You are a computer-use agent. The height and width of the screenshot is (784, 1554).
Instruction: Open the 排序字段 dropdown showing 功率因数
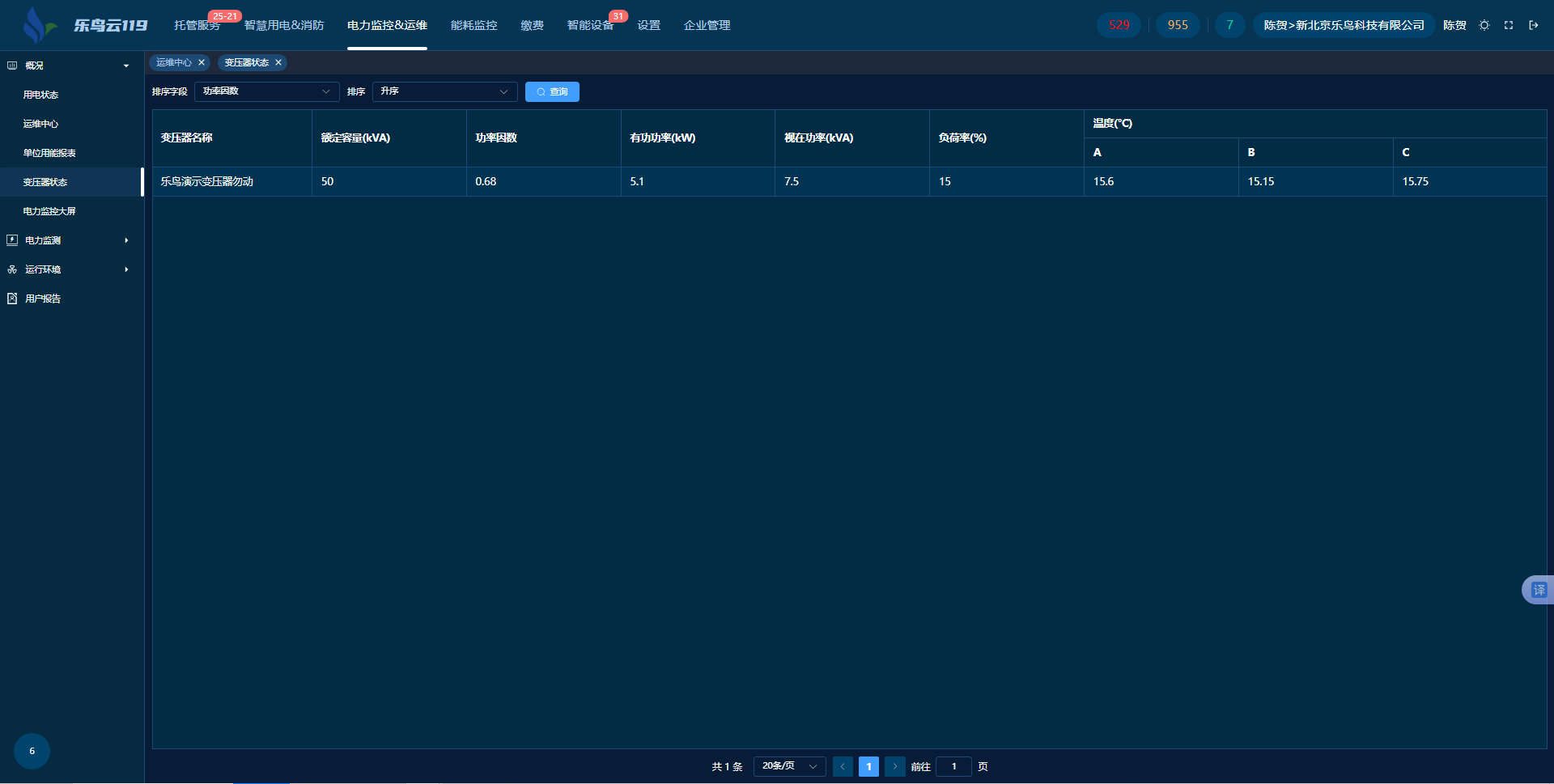[x=266, y=91]
